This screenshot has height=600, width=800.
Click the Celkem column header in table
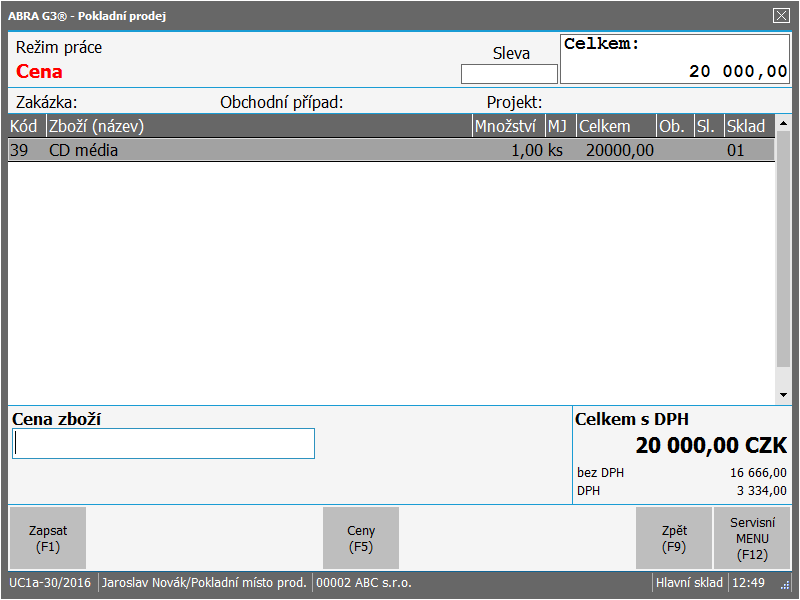click(615, 126)
